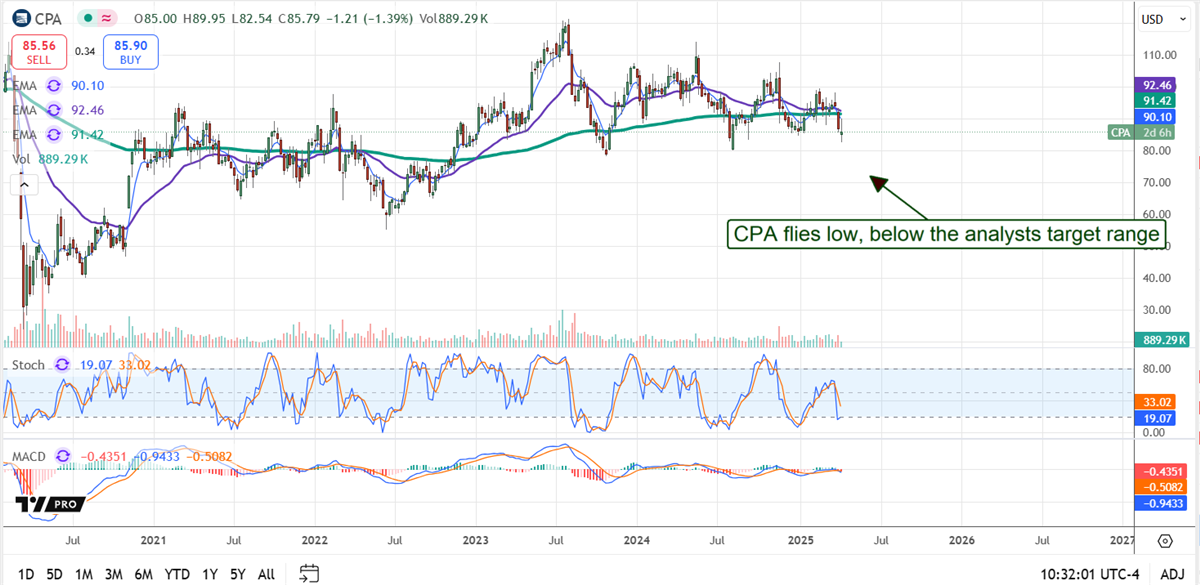Screen dimensions: 1200x585
Task: Select the YTD time range
Action: coord(177,574)
